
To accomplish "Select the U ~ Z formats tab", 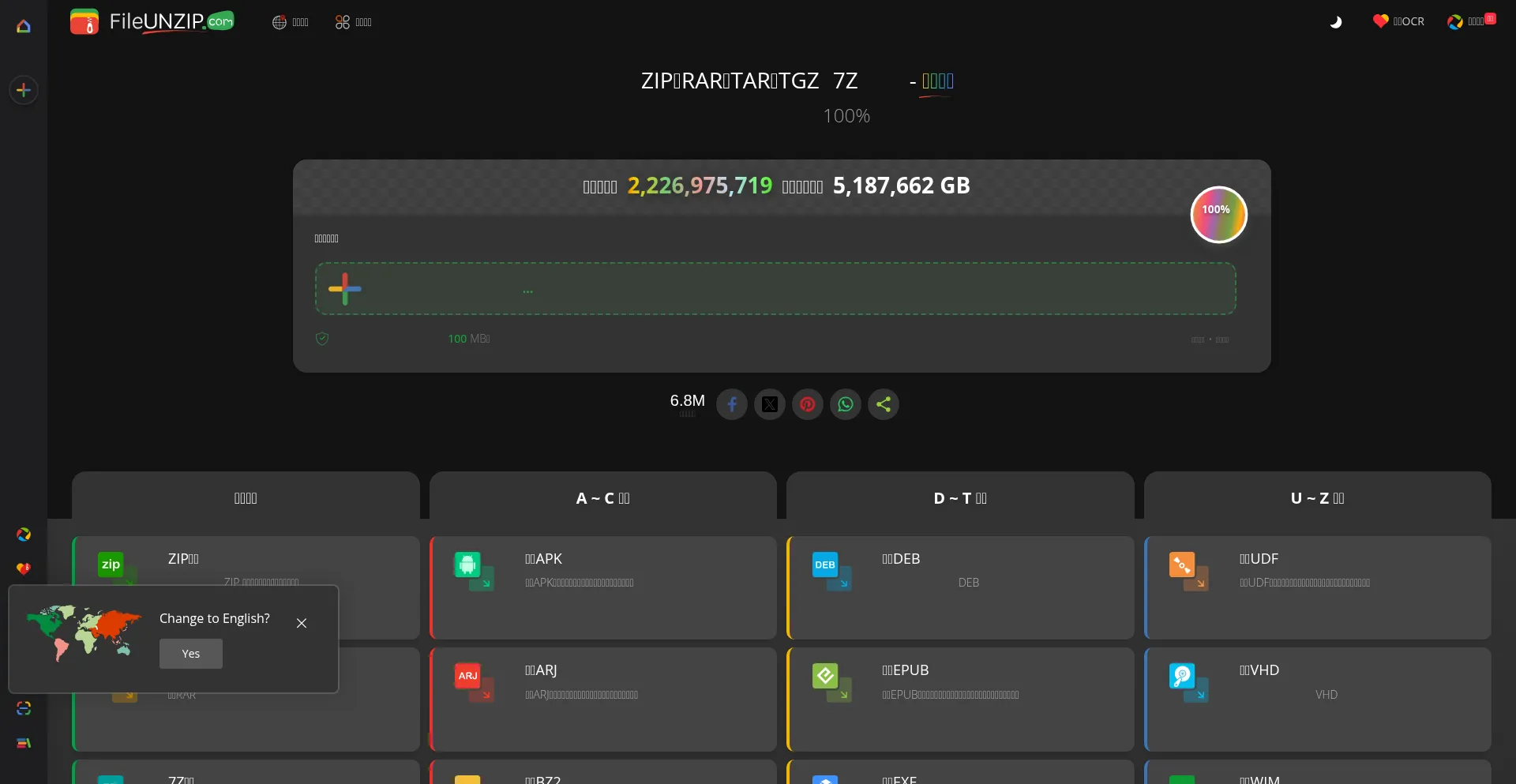I will tap(1317, 498).
